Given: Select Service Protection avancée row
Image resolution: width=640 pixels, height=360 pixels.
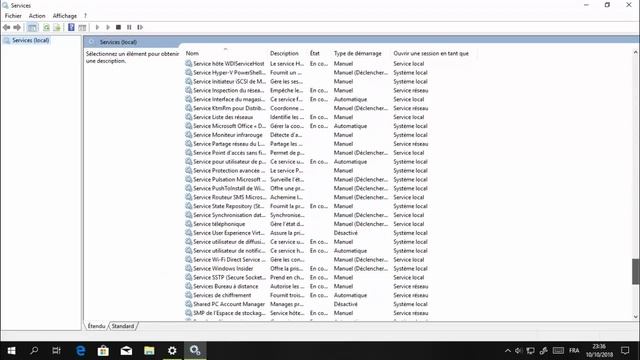Looking at the screenshot, I should point(306,171).
